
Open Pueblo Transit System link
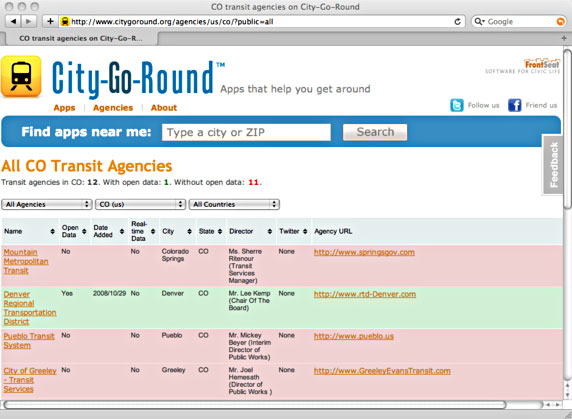(x=29, y=341)
